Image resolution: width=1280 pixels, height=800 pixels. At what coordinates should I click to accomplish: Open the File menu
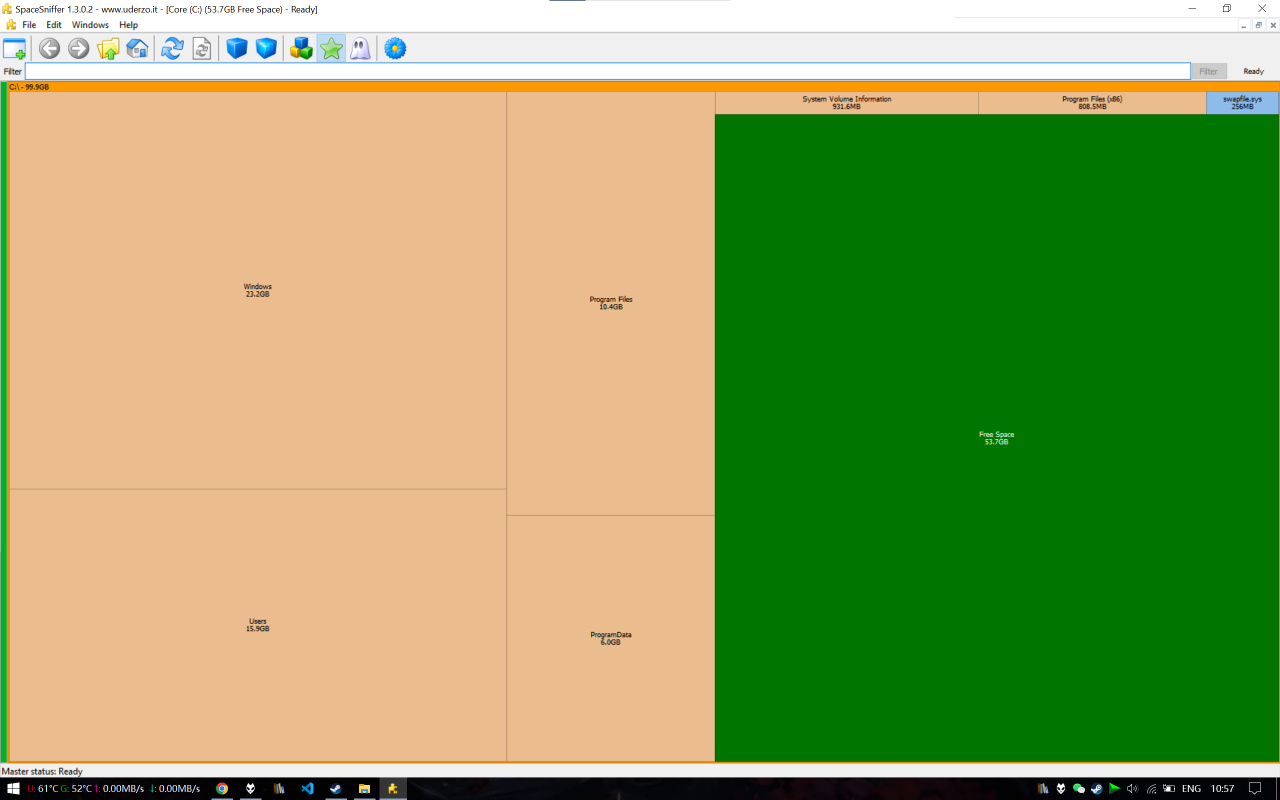29,25
